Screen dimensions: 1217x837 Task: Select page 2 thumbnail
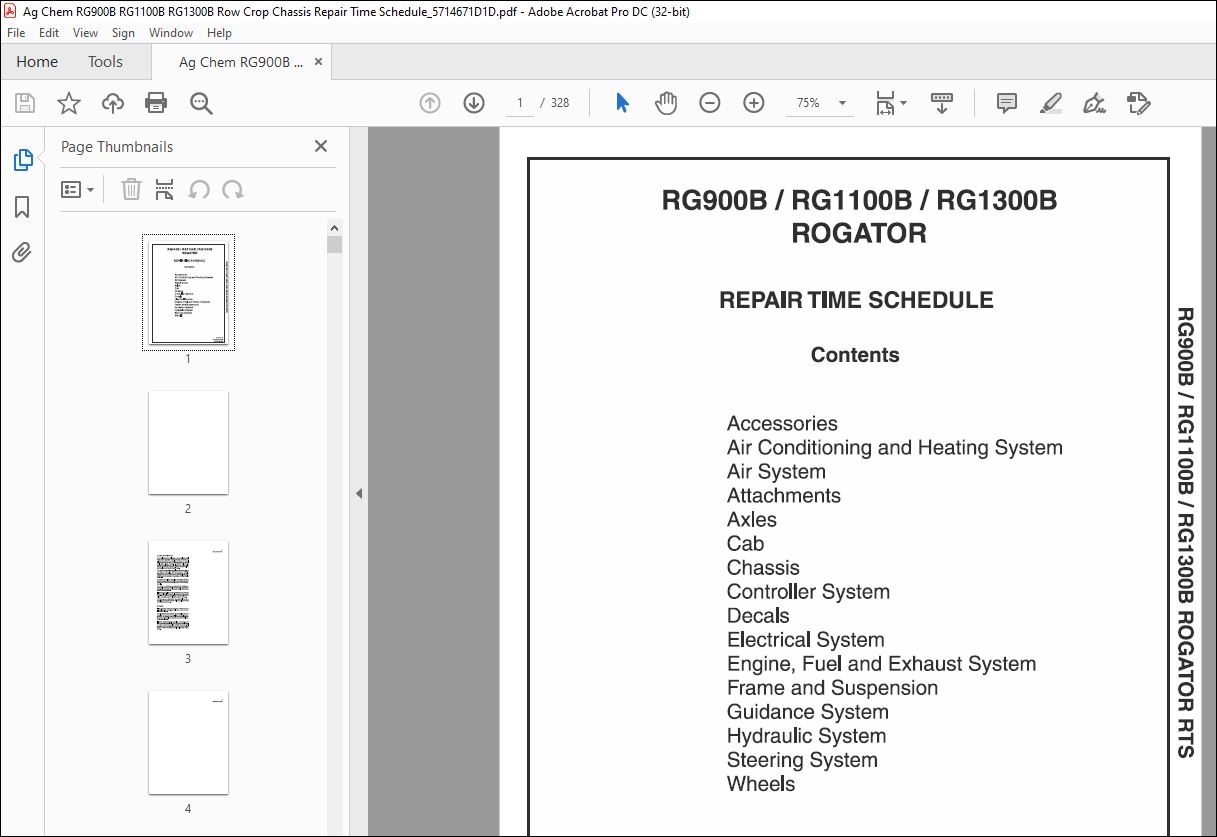point(188,442)
